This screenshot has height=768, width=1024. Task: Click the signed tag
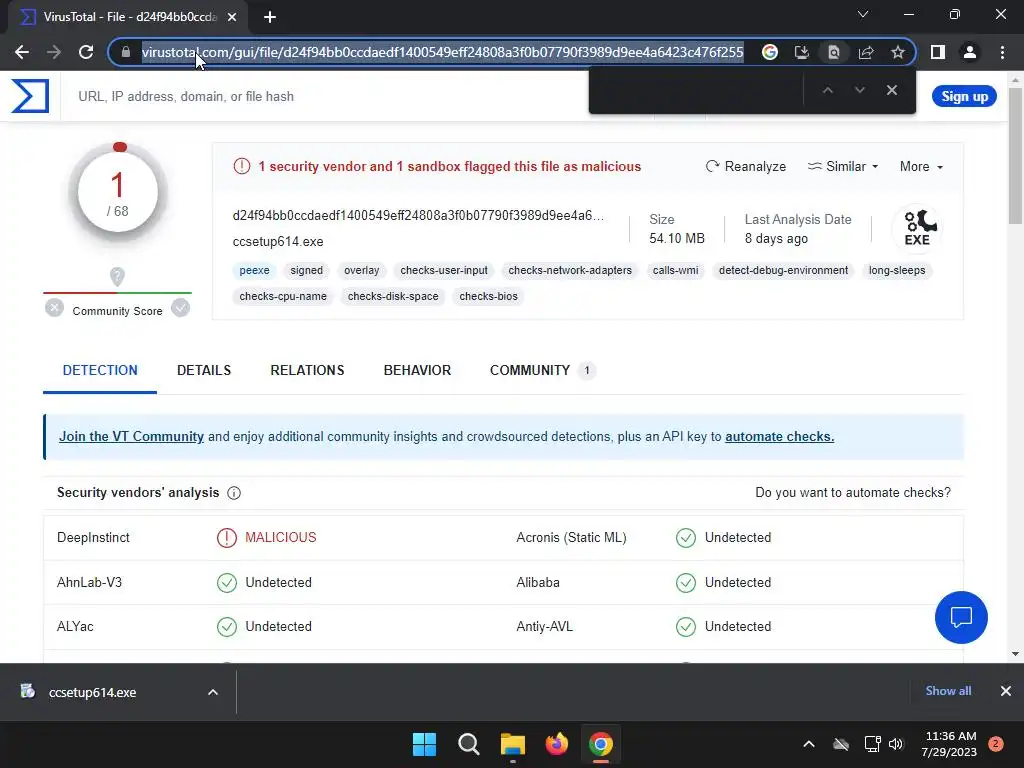pyautogui.click(x=306, y=270)
